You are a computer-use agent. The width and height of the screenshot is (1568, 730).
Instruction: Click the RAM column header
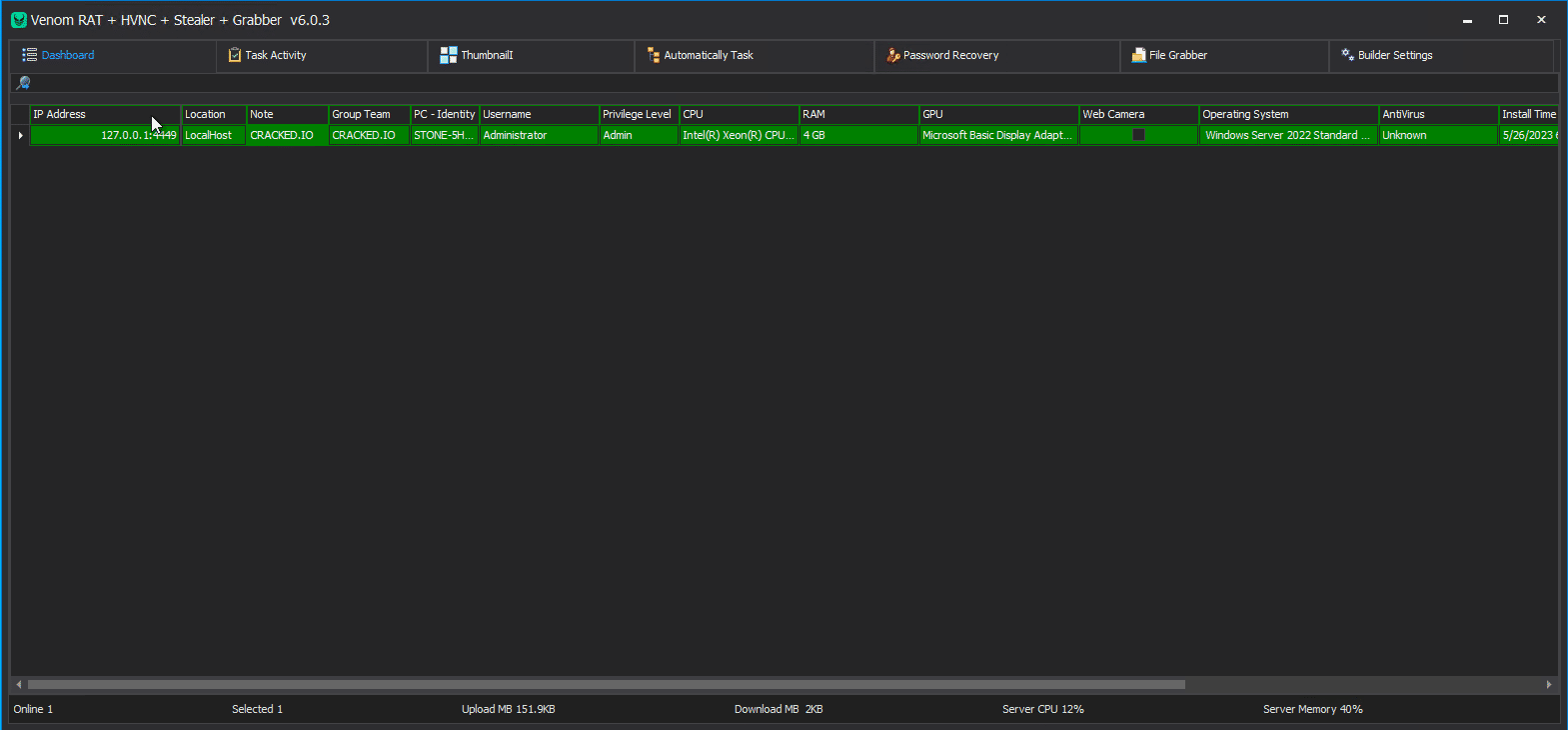[858, 114]
